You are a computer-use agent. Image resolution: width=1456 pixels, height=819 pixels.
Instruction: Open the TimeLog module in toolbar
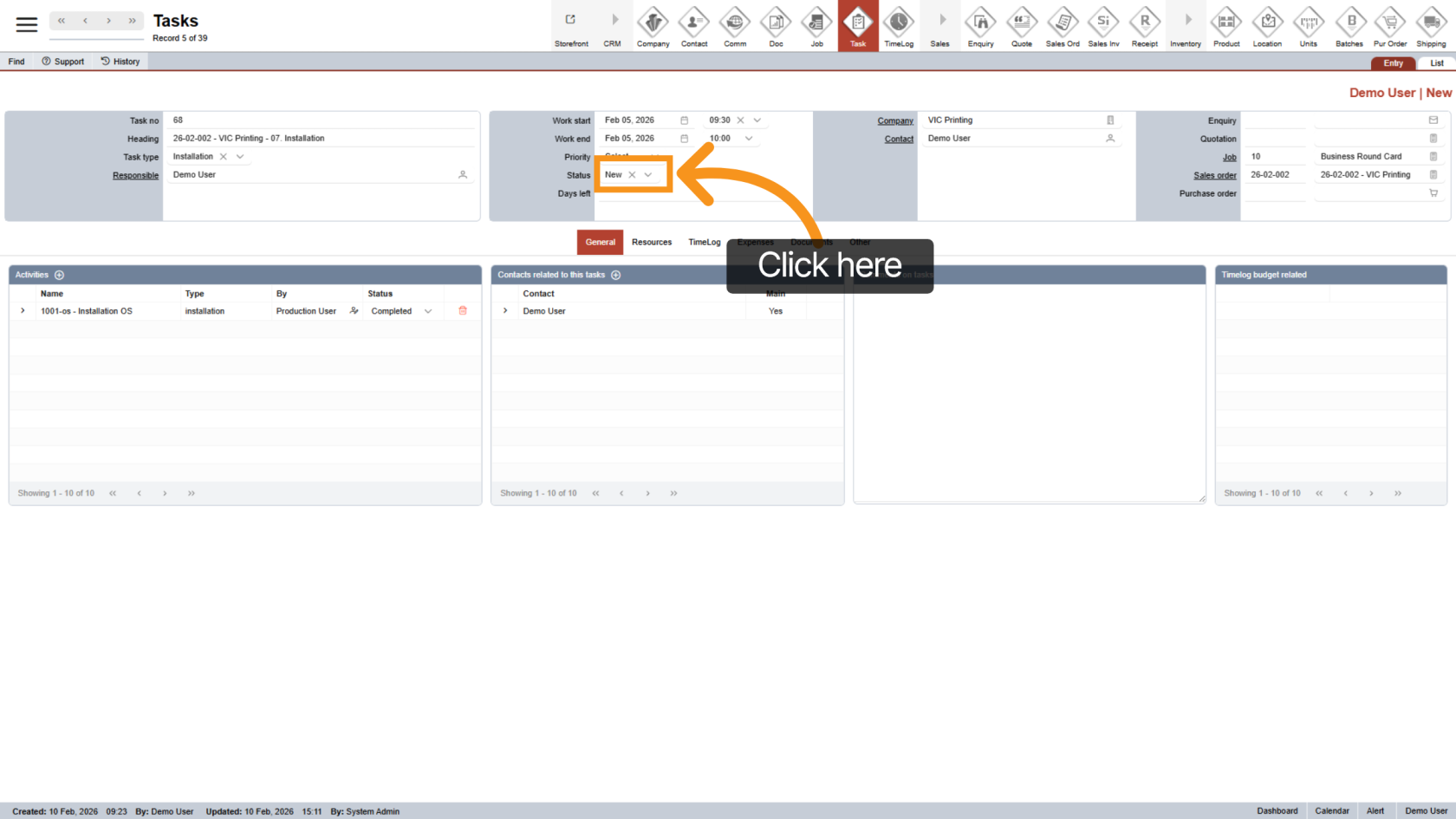[899, 26]
